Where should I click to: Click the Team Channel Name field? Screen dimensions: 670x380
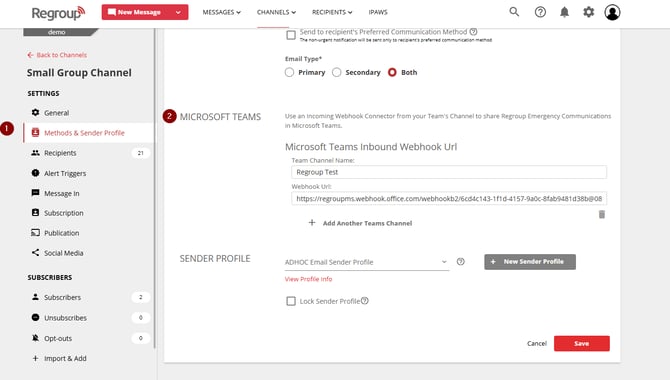click(x=449, y=172)
